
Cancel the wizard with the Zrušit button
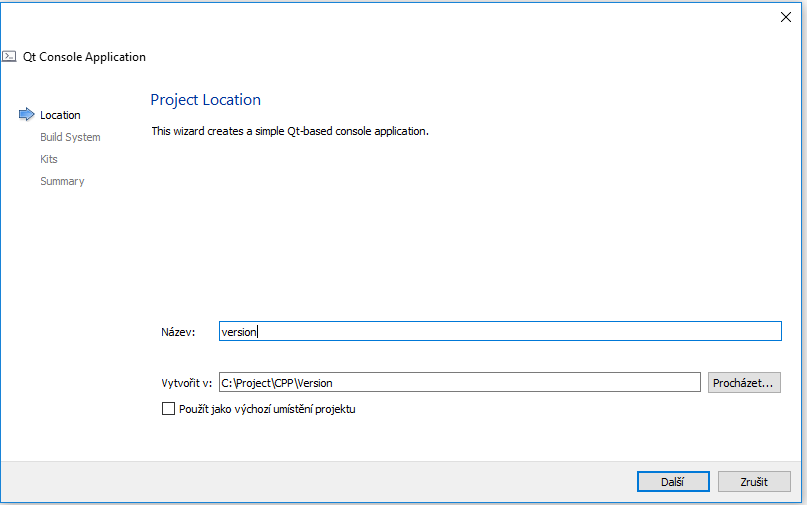tap(754, 481)
